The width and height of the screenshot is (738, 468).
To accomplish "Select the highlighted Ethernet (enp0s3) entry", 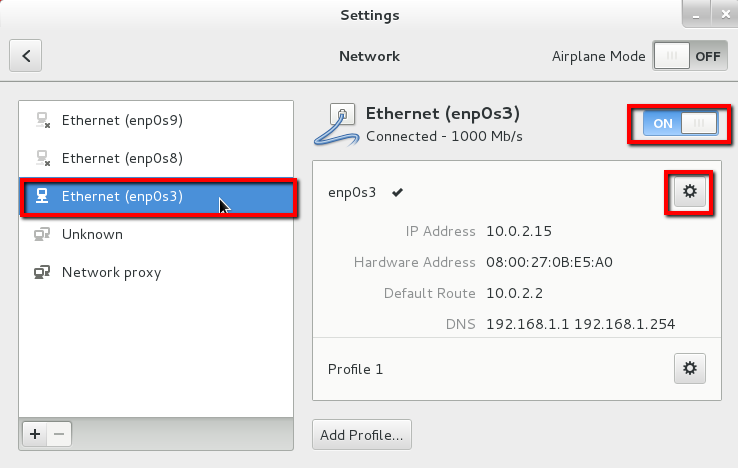I will [156, 196].
